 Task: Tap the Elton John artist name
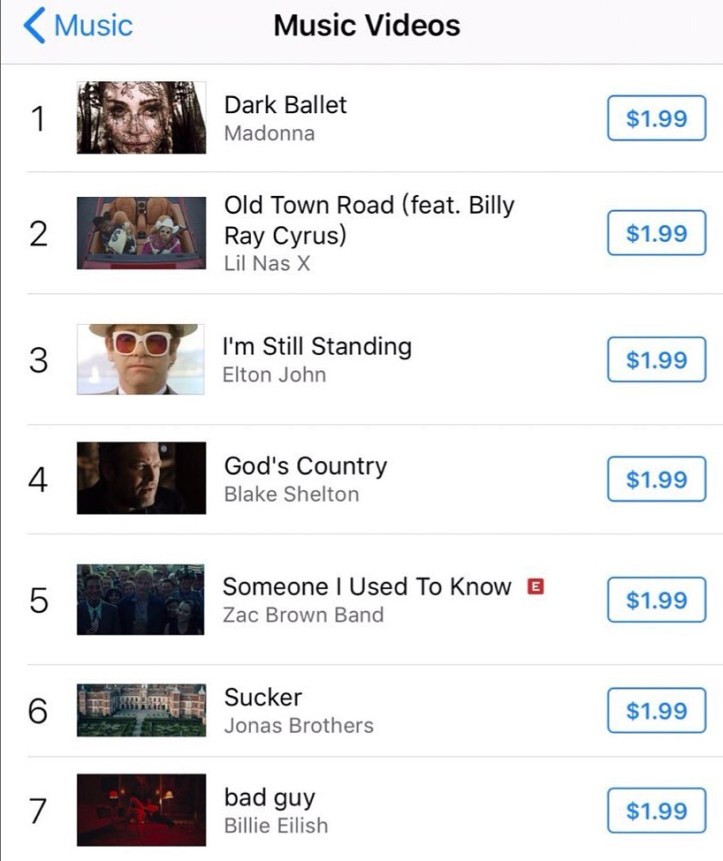click(x=275, y=375)
